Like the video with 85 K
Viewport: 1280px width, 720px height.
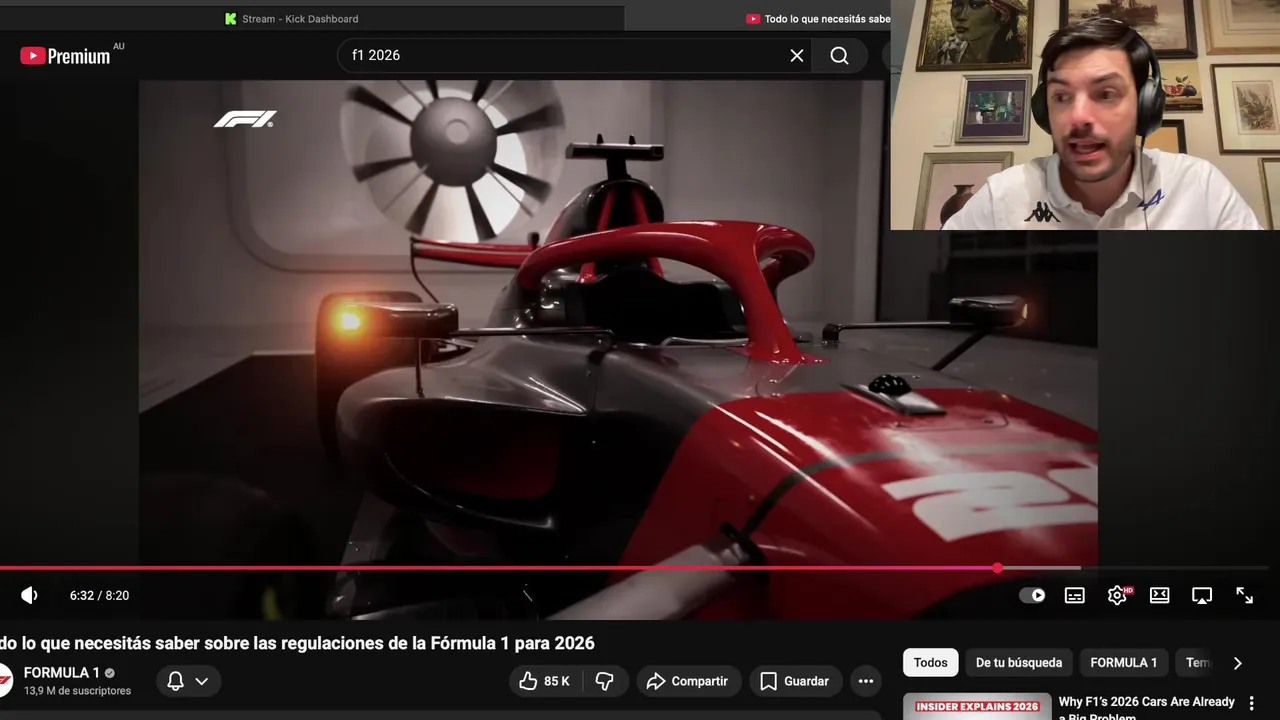click(x=544, y=681)
